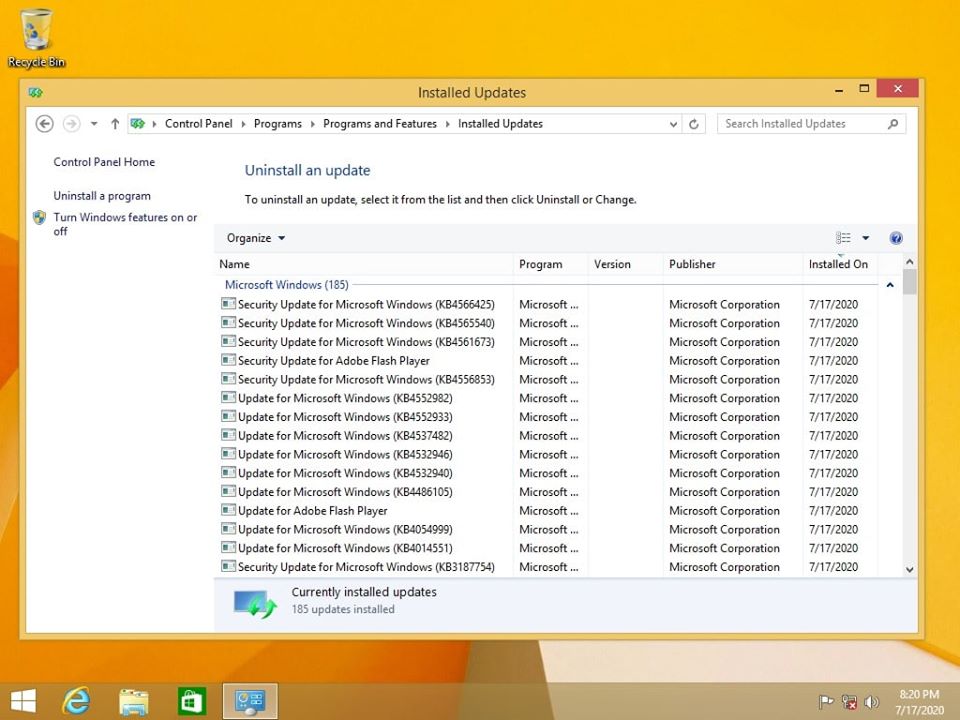Click icon of update KB4566425
Screen dimensions: 960x720
(x=228, y=304)
